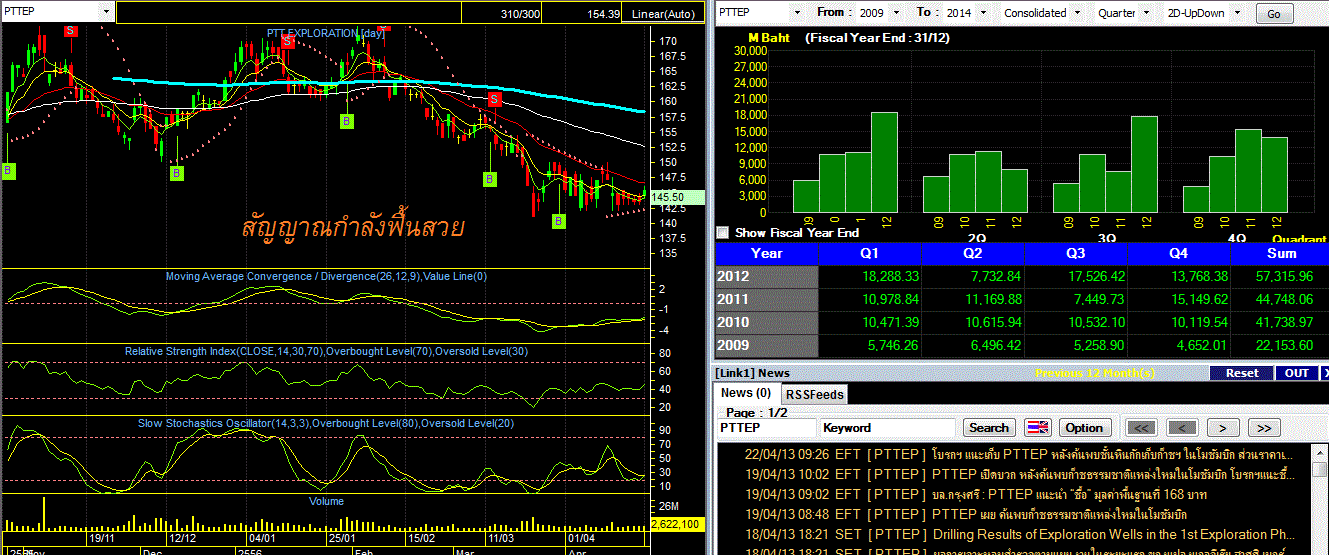1329x555 pixels.
Task: Click the Slow Stochastics Oscillator indicator title
Action: click(x=326, y=423)
